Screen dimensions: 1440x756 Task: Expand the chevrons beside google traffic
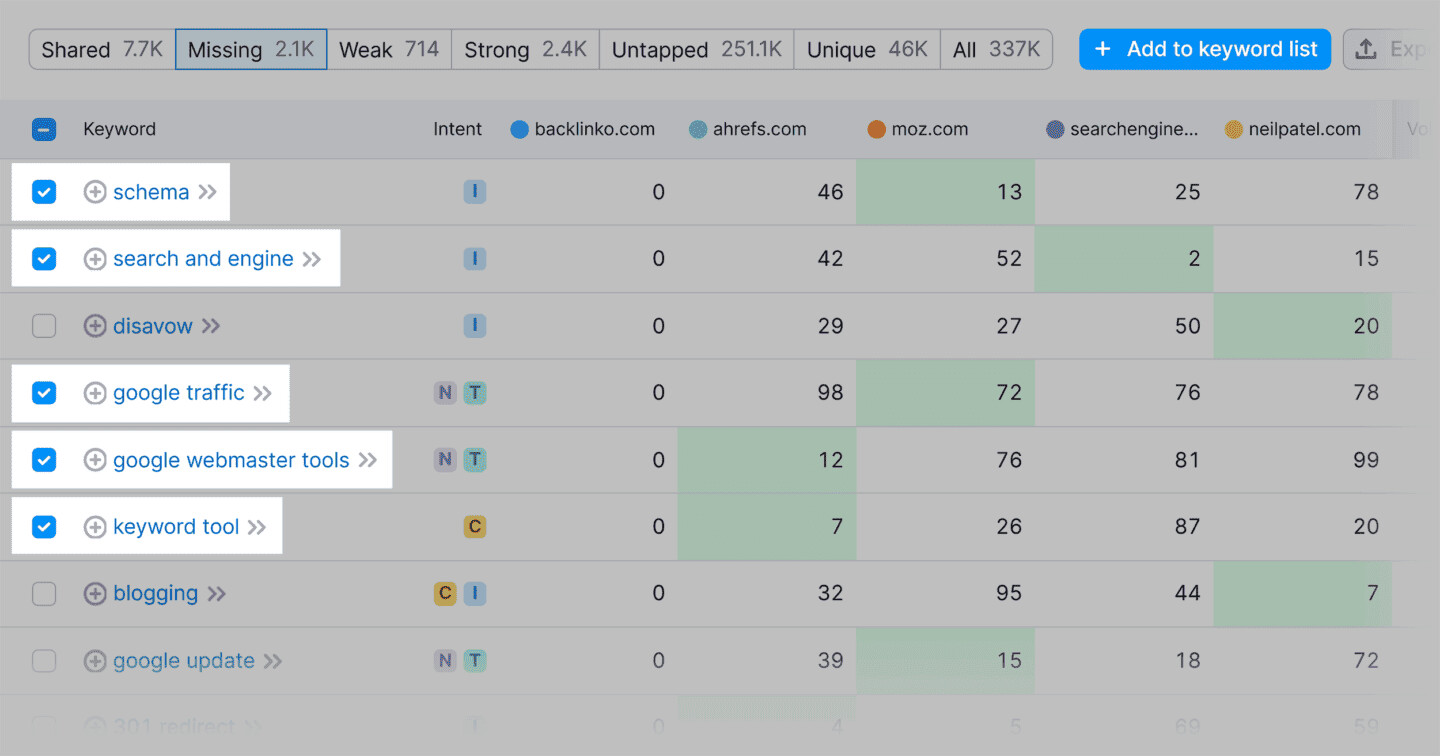click(x=263, y=393)
